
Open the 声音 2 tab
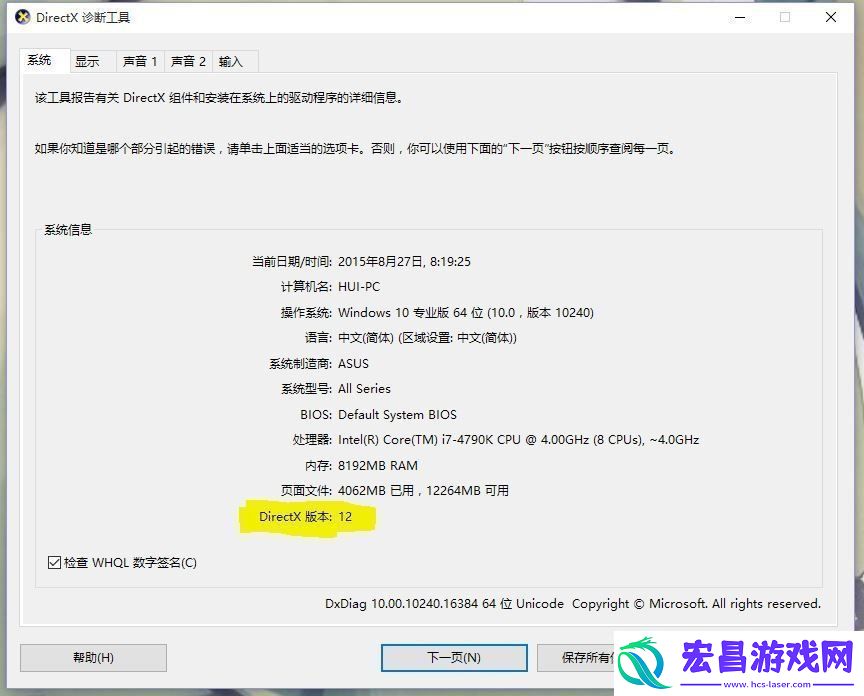coord(188,61)
